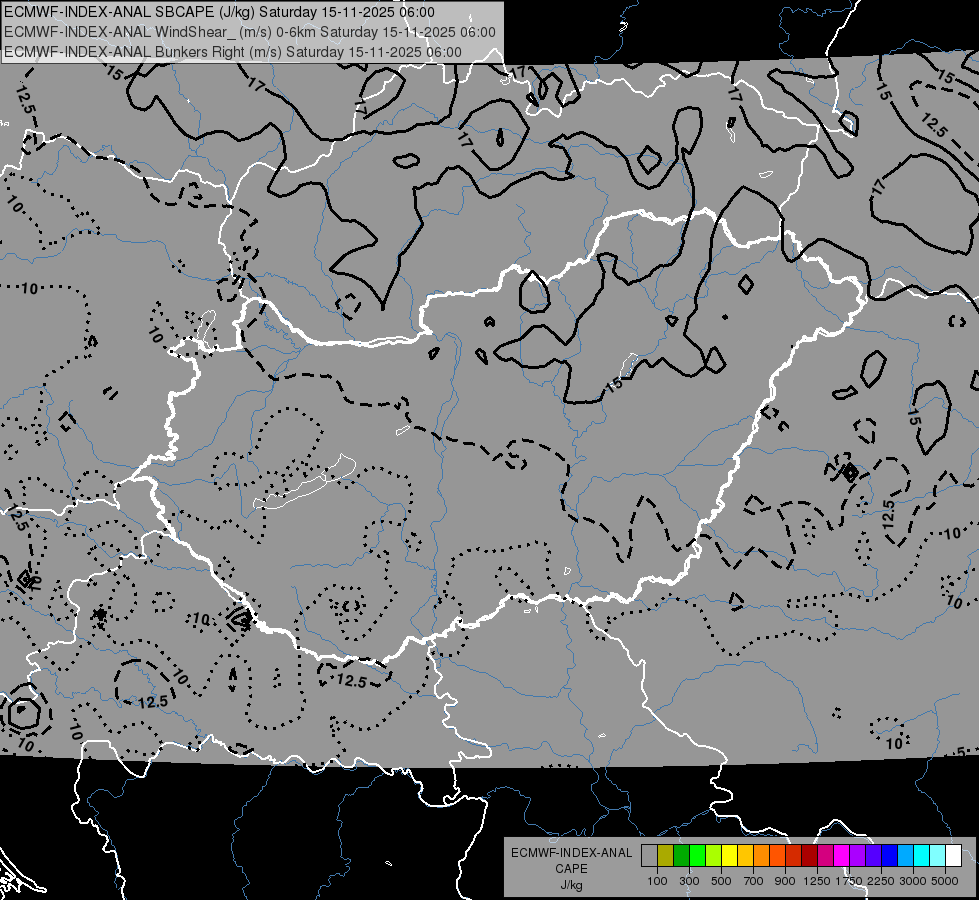This screenshot has height=900, width=979.
Task: Click the purple swatch after 1750
Action: [858, 856]
